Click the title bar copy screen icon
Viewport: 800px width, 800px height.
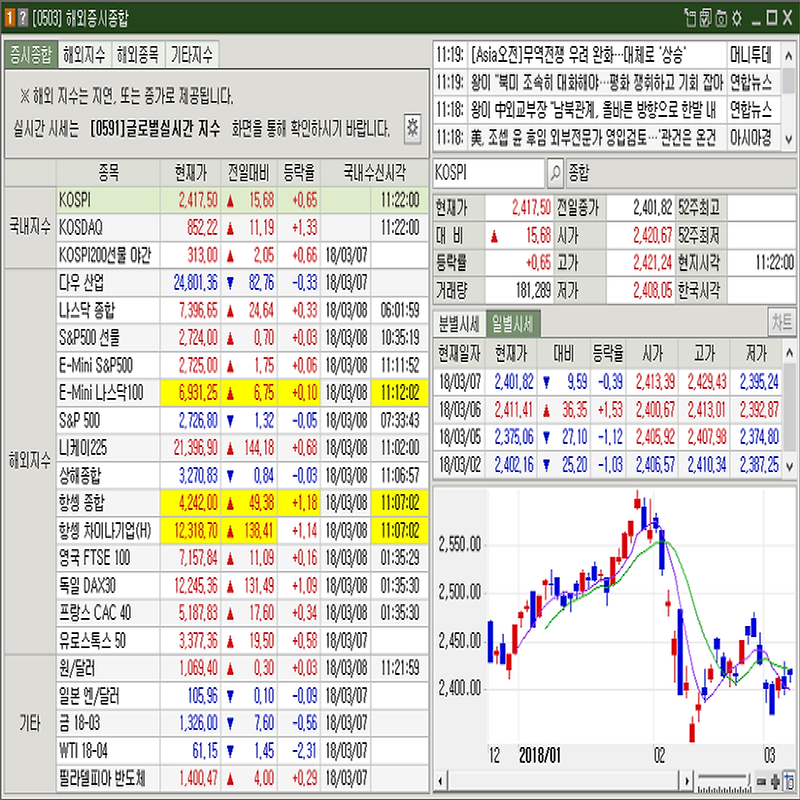(706, 18)
